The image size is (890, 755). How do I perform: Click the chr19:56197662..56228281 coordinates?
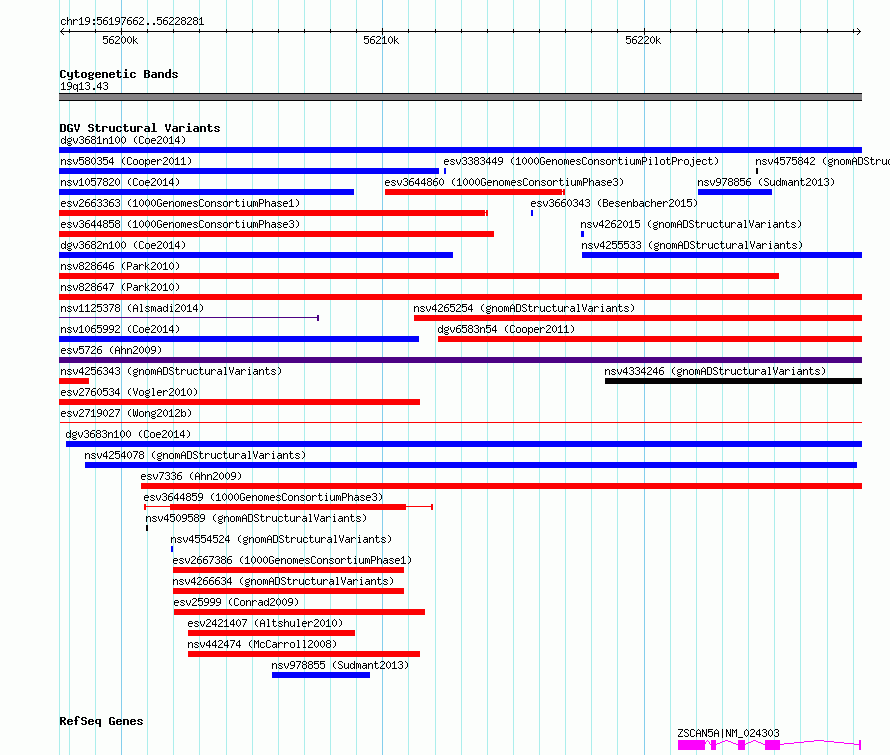[132, 21]
